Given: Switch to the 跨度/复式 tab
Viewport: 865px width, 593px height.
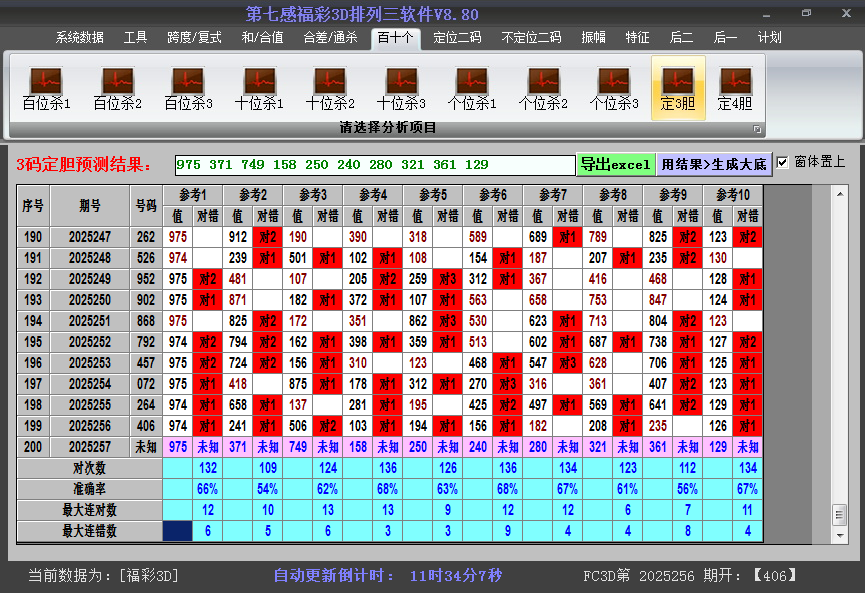Looking at the screenshot, I should [194, 38].
